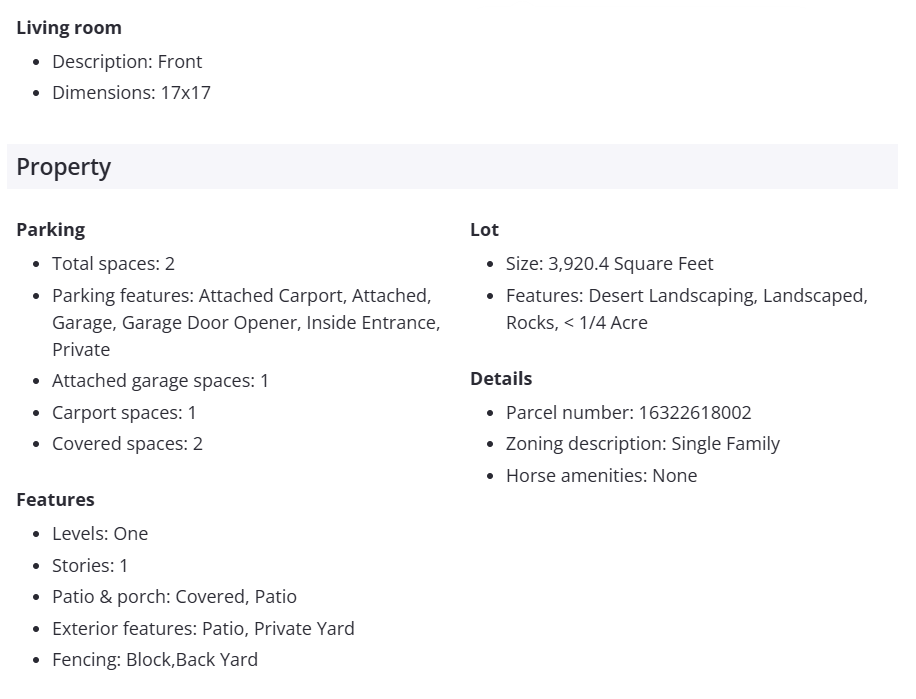Select the Attached garage spaces entry
Screen dimensions: 916x699
pyautogui.click(x=160, y=381)
